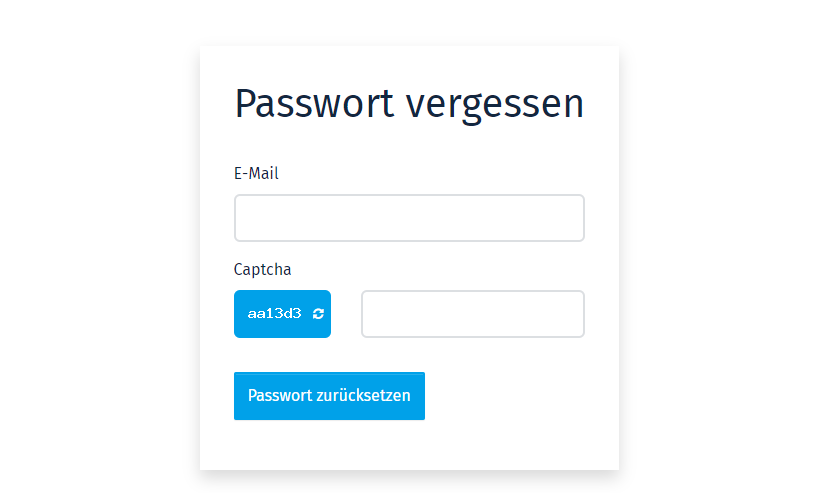Image resolution: width=831 pixels, height=493 pixels.
Task: Click the zurücksetzen text on the blue button
Action: pyautogui.click(x=363, y=395)
